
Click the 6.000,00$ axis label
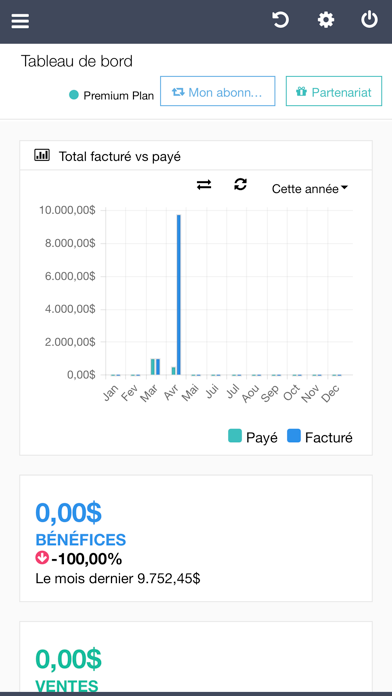tap(70, 276)
